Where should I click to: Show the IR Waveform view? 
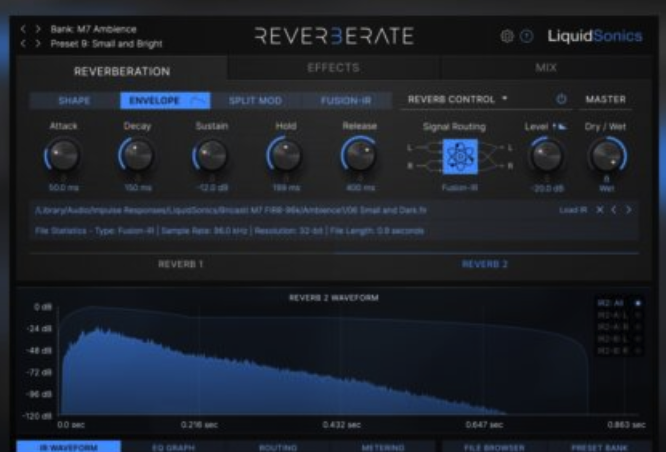(68, 447)
